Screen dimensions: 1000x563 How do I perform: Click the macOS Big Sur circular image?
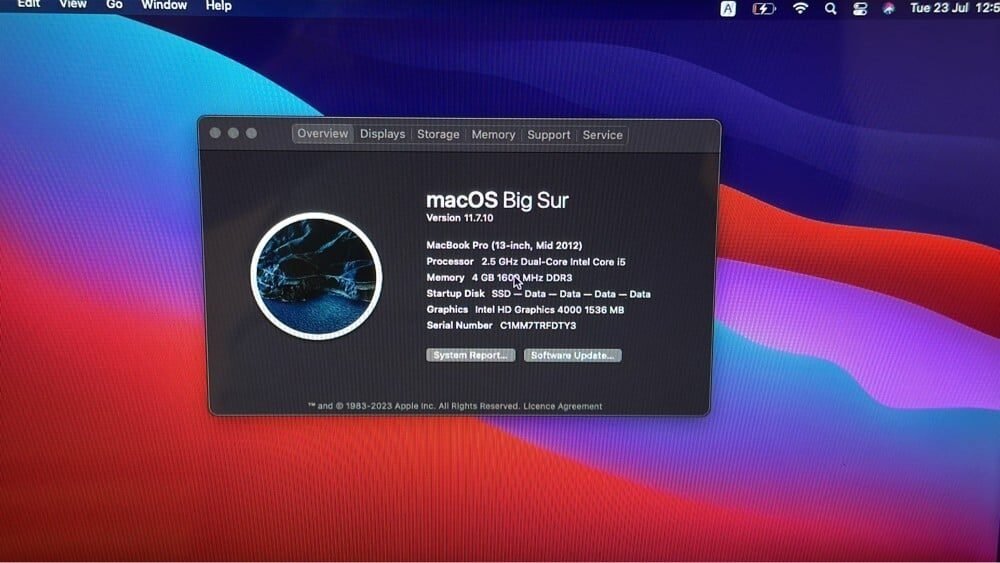tap(316, 276)
